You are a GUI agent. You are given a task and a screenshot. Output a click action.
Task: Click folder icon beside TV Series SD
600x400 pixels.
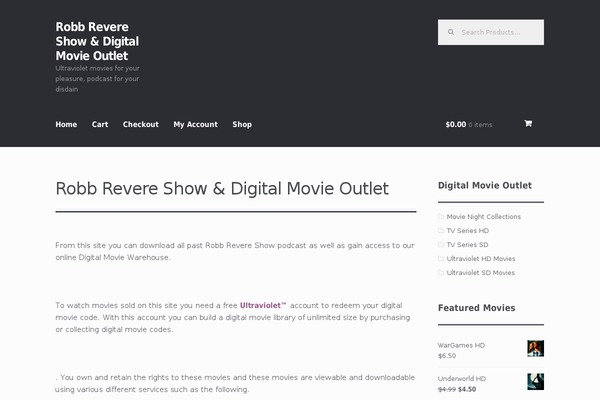(441, 245)
